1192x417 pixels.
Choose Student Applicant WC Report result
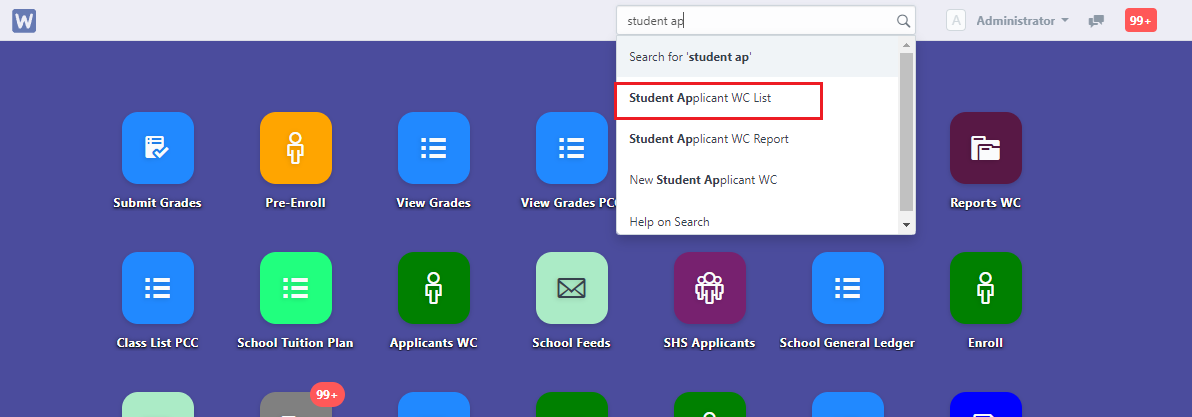[758, 139]
